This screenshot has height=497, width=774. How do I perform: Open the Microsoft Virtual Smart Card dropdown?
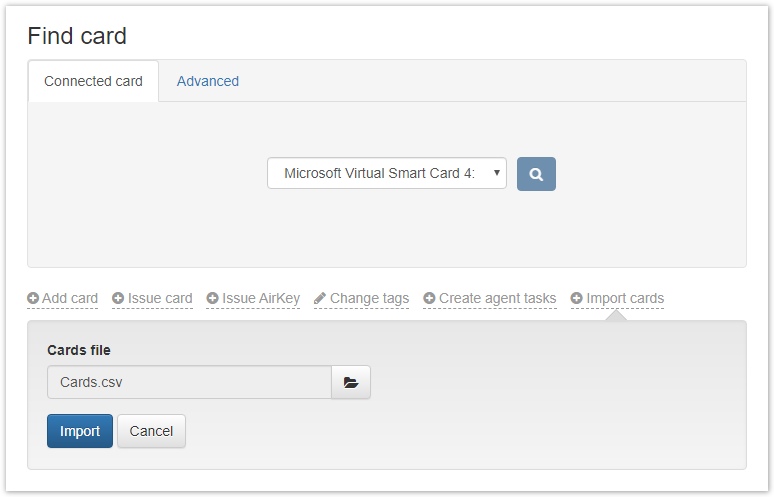coord(386,173)
